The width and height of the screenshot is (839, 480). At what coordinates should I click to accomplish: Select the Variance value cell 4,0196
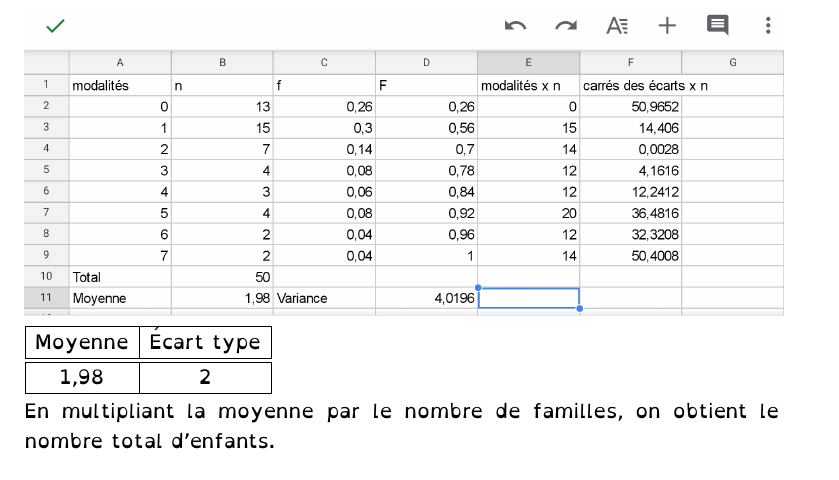426,298
